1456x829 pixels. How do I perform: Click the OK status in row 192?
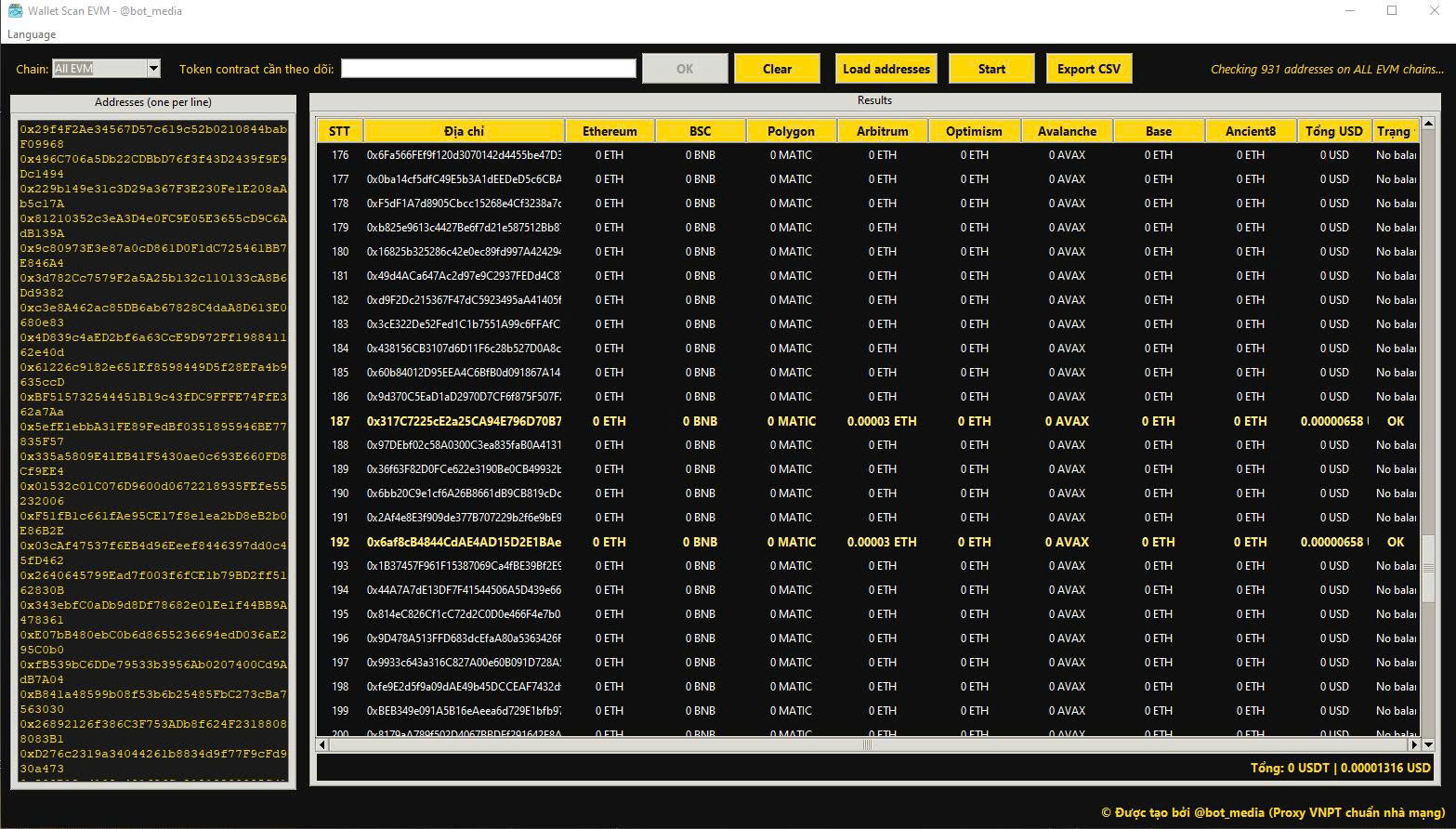click(x=1396, y=542)
